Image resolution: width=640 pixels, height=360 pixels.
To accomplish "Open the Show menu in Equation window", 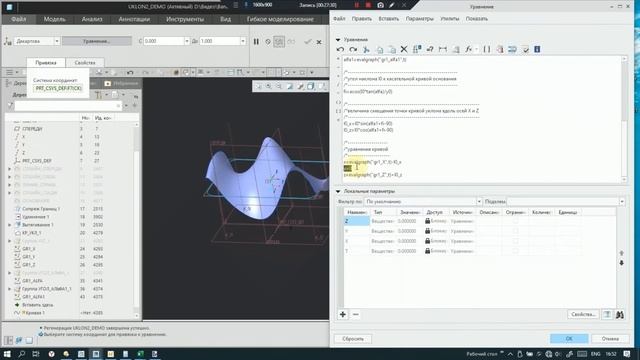I will point(477,19).
